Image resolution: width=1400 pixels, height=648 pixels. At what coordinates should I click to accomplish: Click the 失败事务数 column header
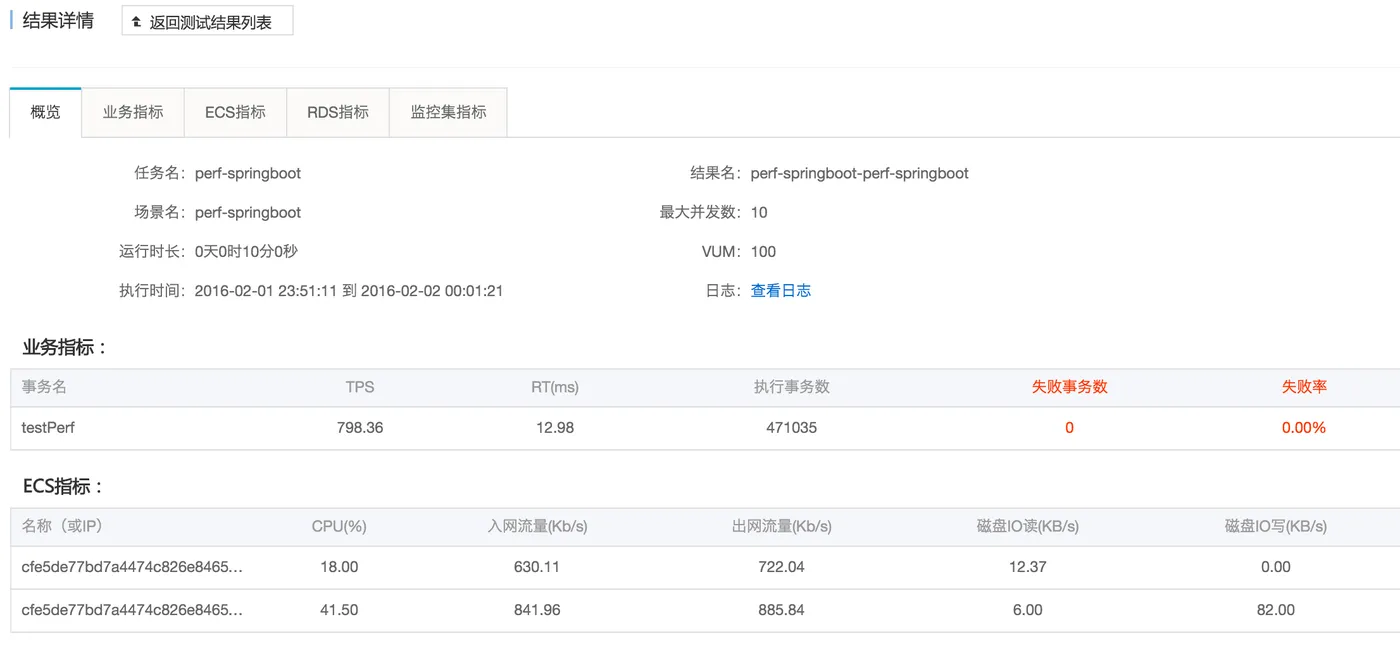(1069, 387)
